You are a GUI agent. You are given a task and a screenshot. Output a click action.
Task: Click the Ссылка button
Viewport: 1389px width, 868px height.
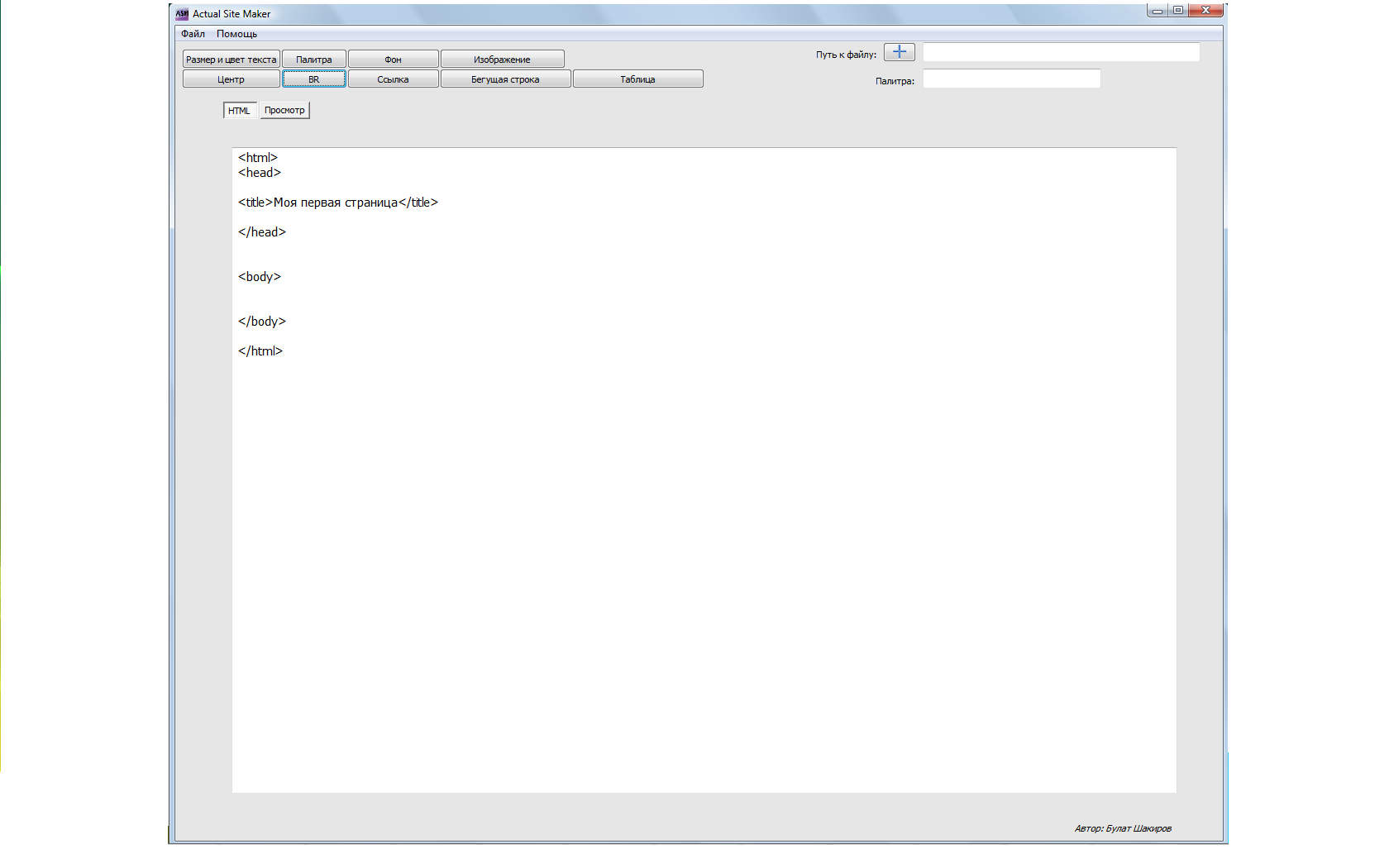[x=394, y=79]
